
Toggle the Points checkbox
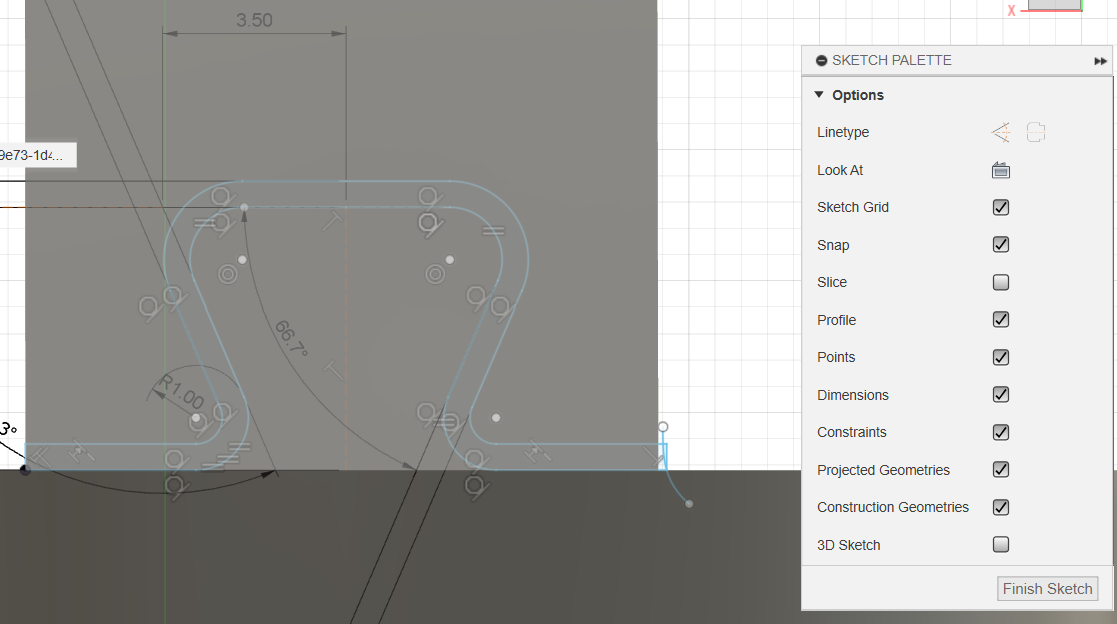point(1001,358)
